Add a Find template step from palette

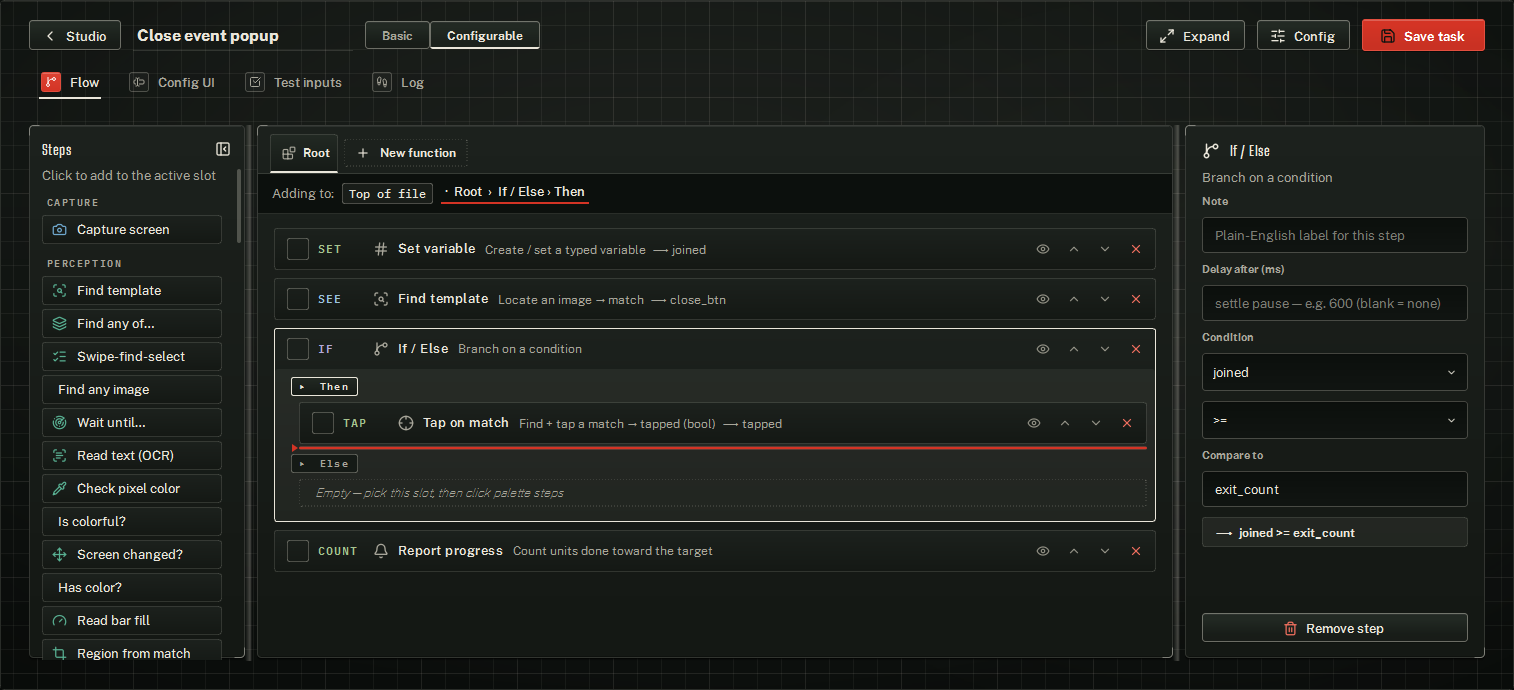[x=132, y=290]
